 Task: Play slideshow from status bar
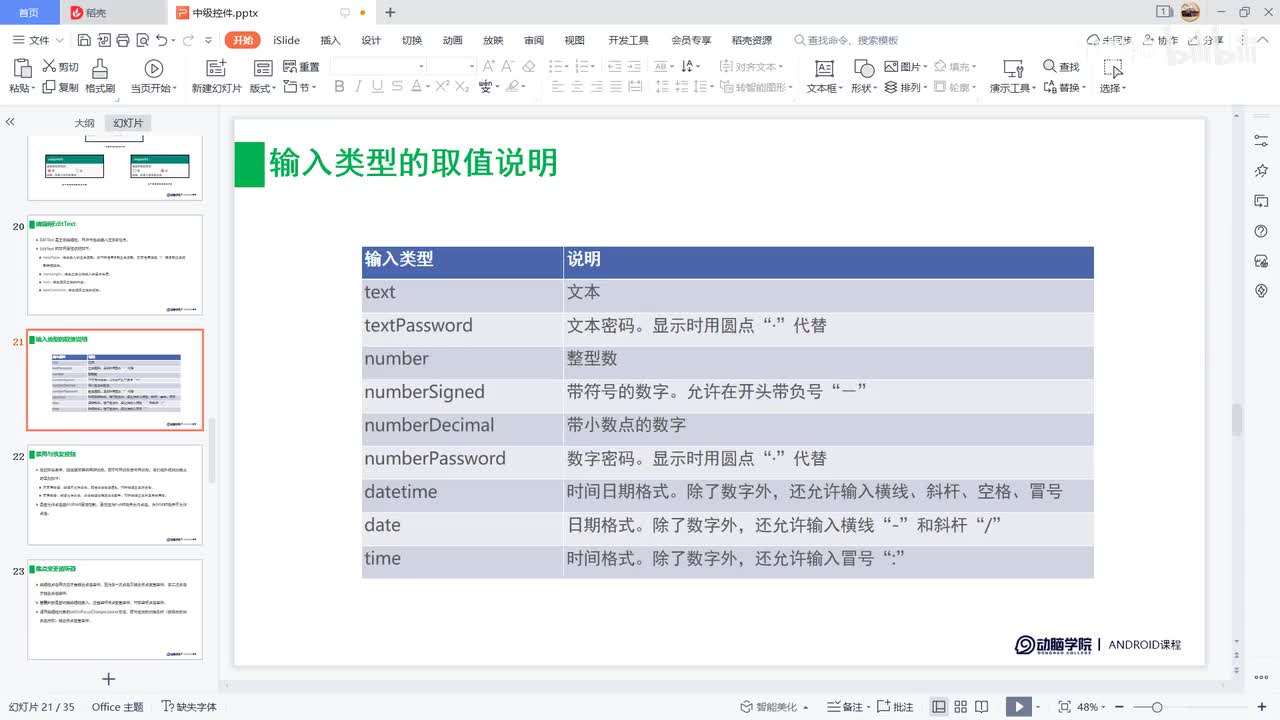[1019, 707]
